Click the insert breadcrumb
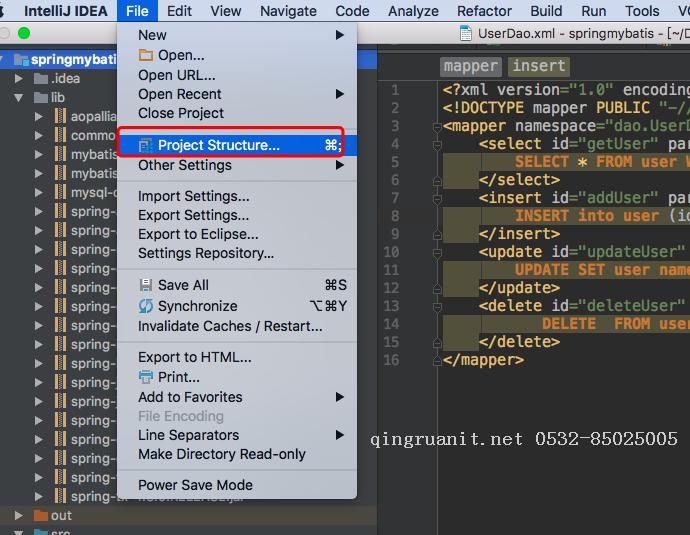 coord(539,66)
